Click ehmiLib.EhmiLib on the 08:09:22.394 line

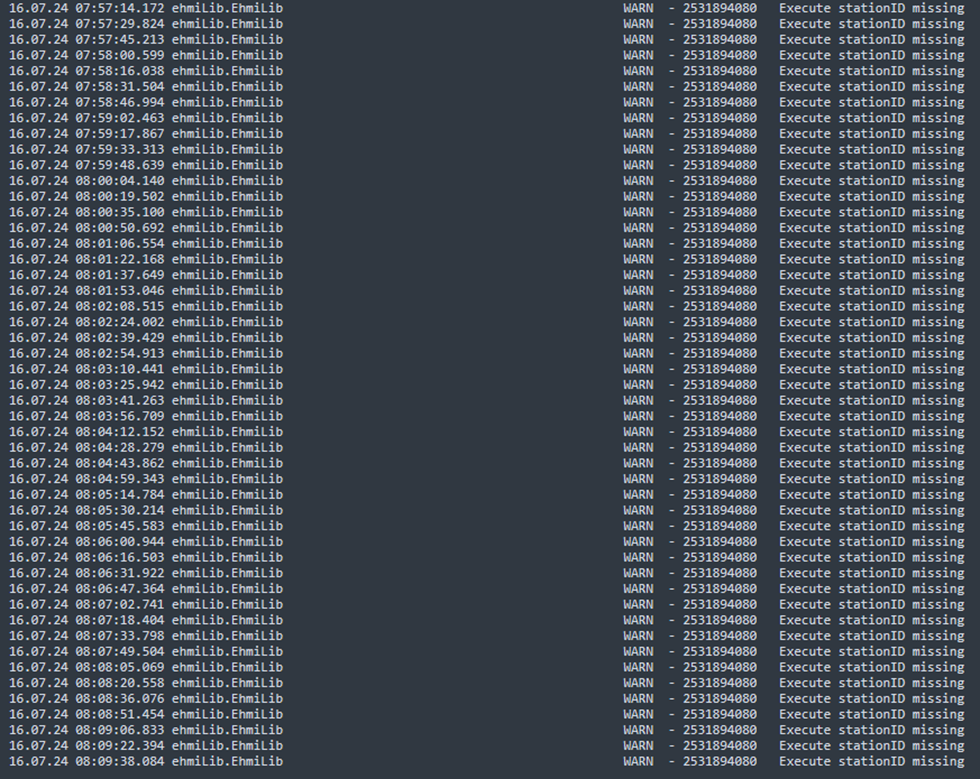(227, 746)
